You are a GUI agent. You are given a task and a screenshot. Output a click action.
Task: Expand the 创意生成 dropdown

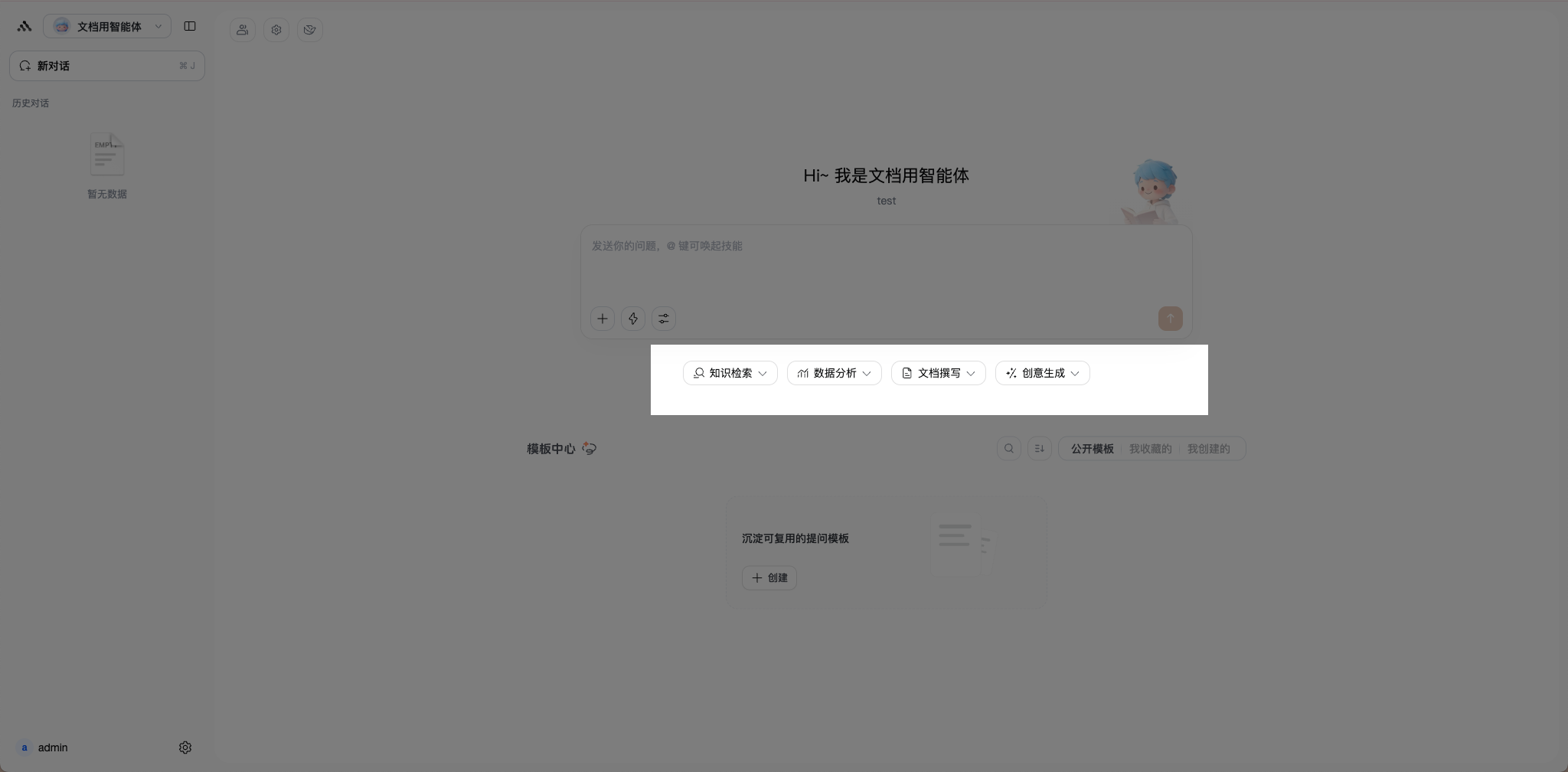[1043, 373]
